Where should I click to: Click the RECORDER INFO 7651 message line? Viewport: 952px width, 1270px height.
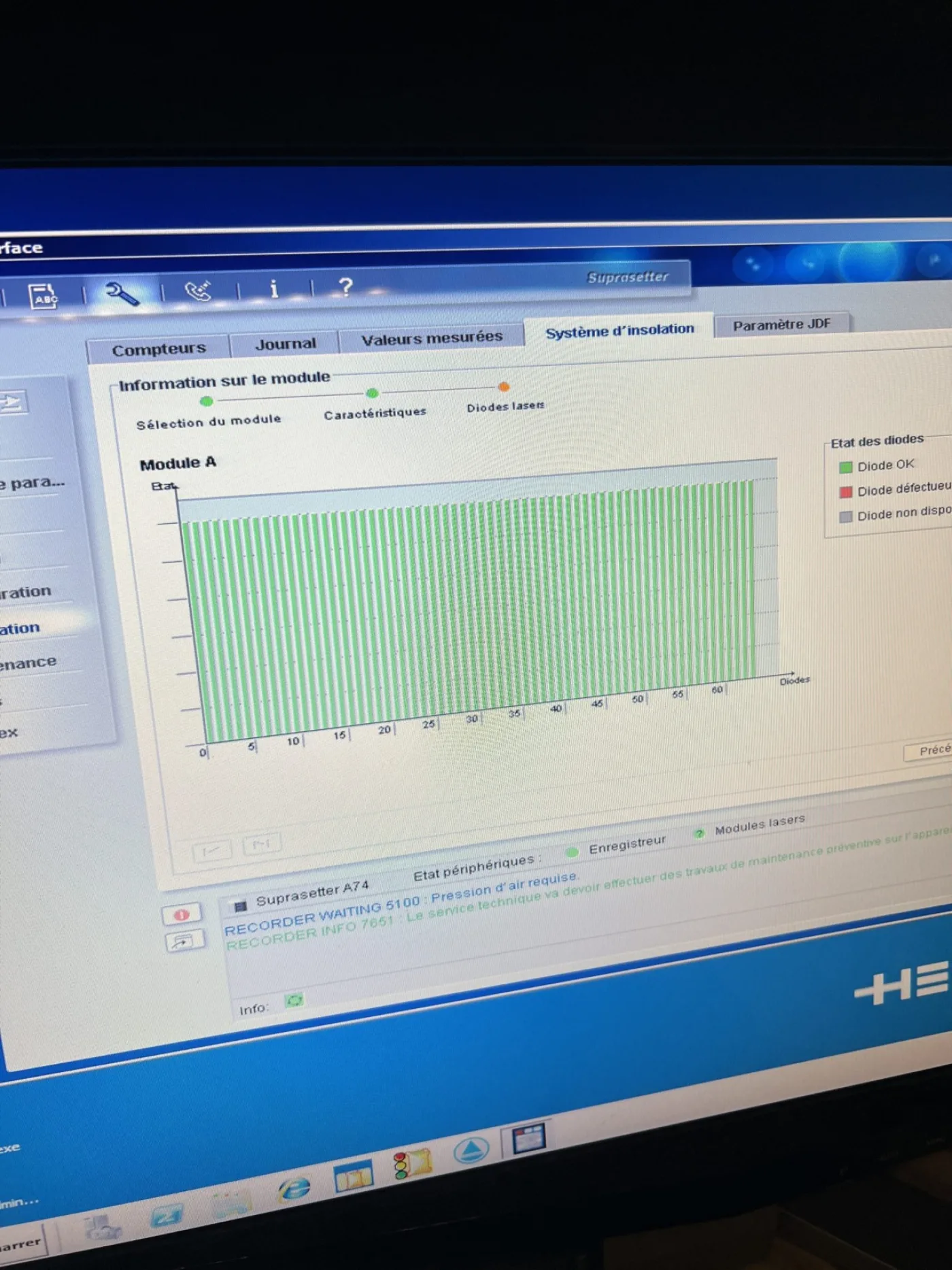click(588, 888)
